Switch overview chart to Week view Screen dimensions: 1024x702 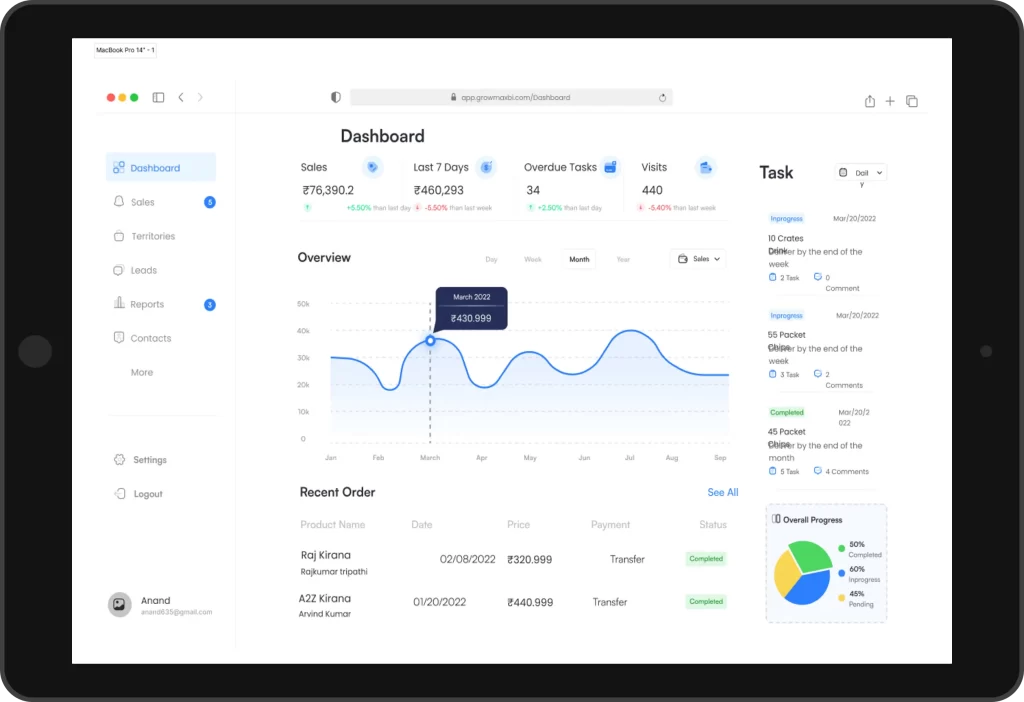click(x=533, y=259)
